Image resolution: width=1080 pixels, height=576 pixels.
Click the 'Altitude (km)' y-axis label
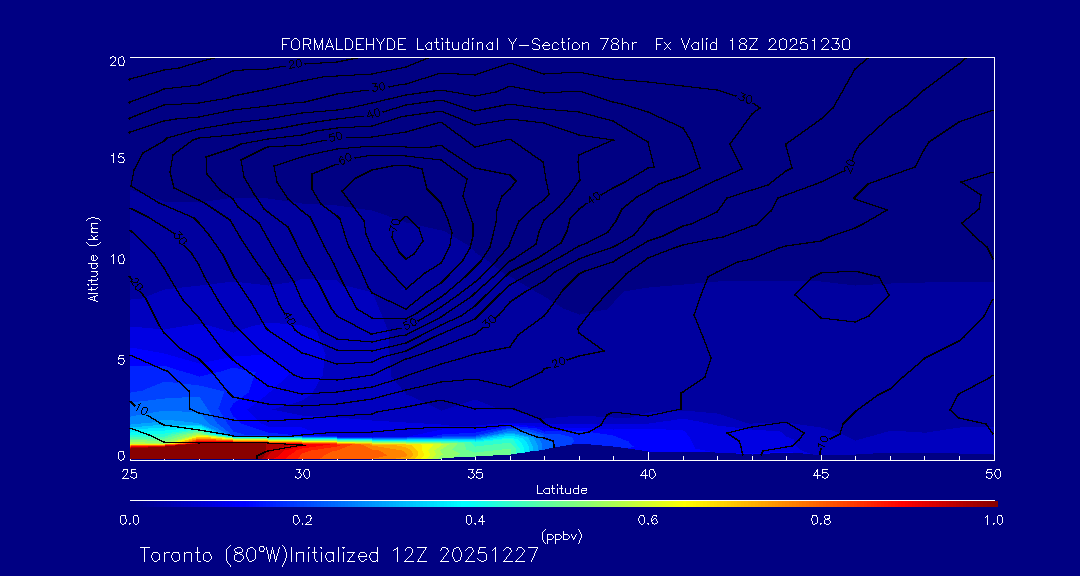click(93, 258)
